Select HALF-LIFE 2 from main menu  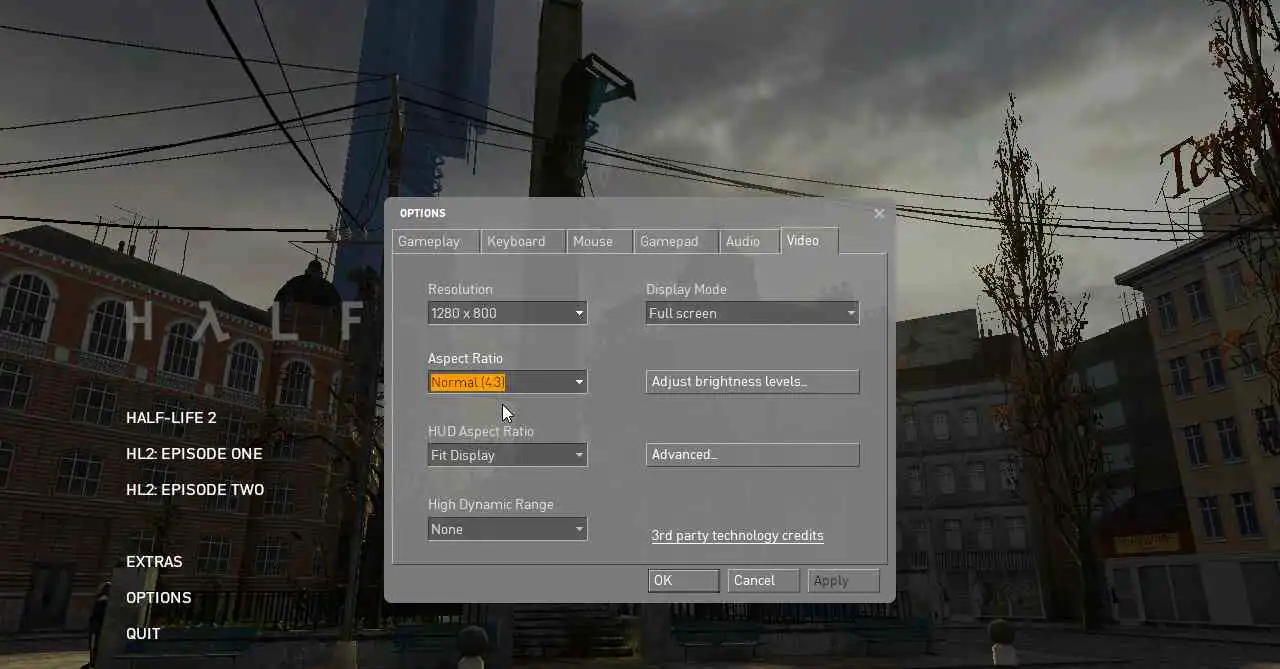pyautogui.click(x=171, y=418)
